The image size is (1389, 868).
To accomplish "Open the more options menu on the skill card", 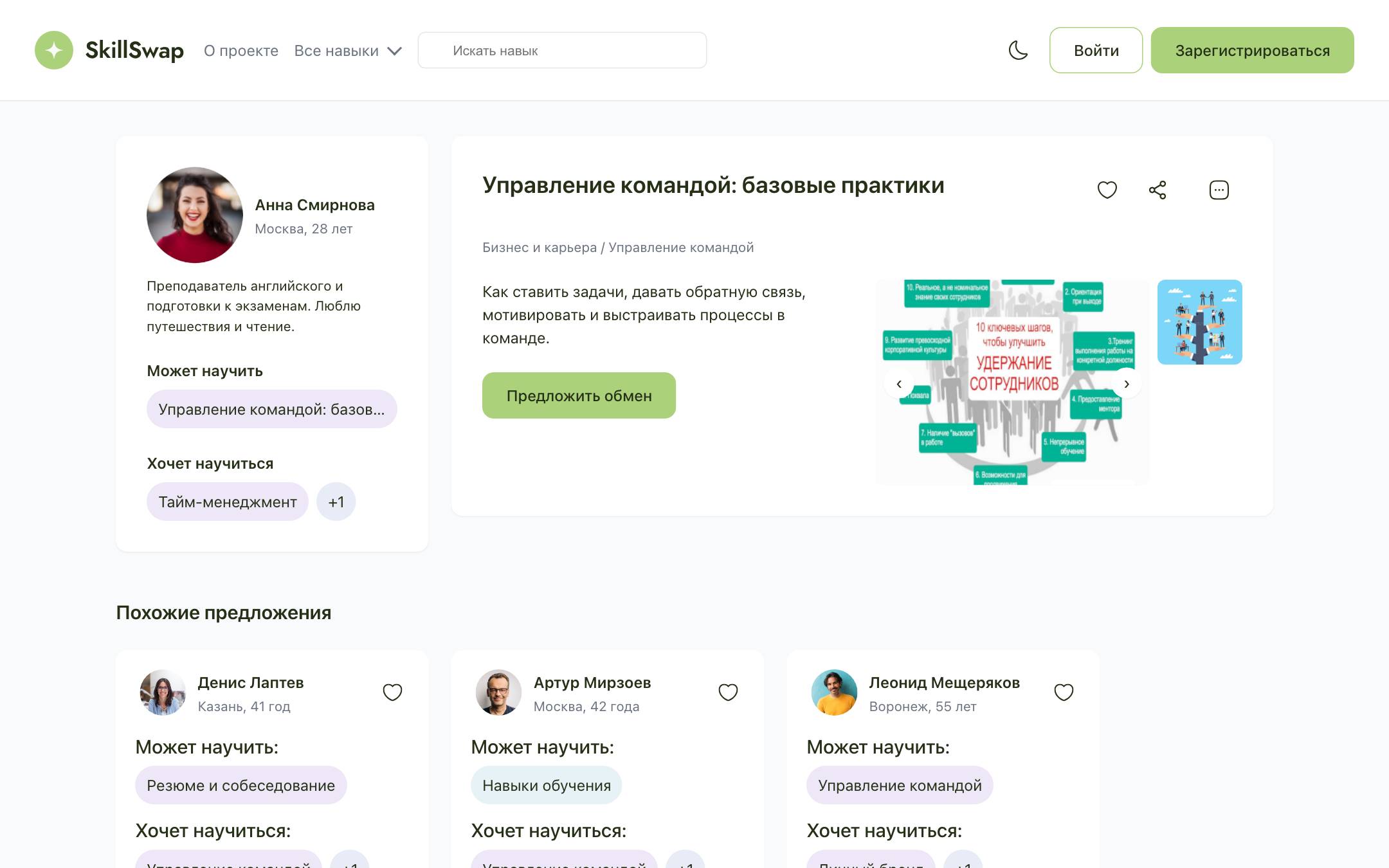I will (x=1219, y=190).
